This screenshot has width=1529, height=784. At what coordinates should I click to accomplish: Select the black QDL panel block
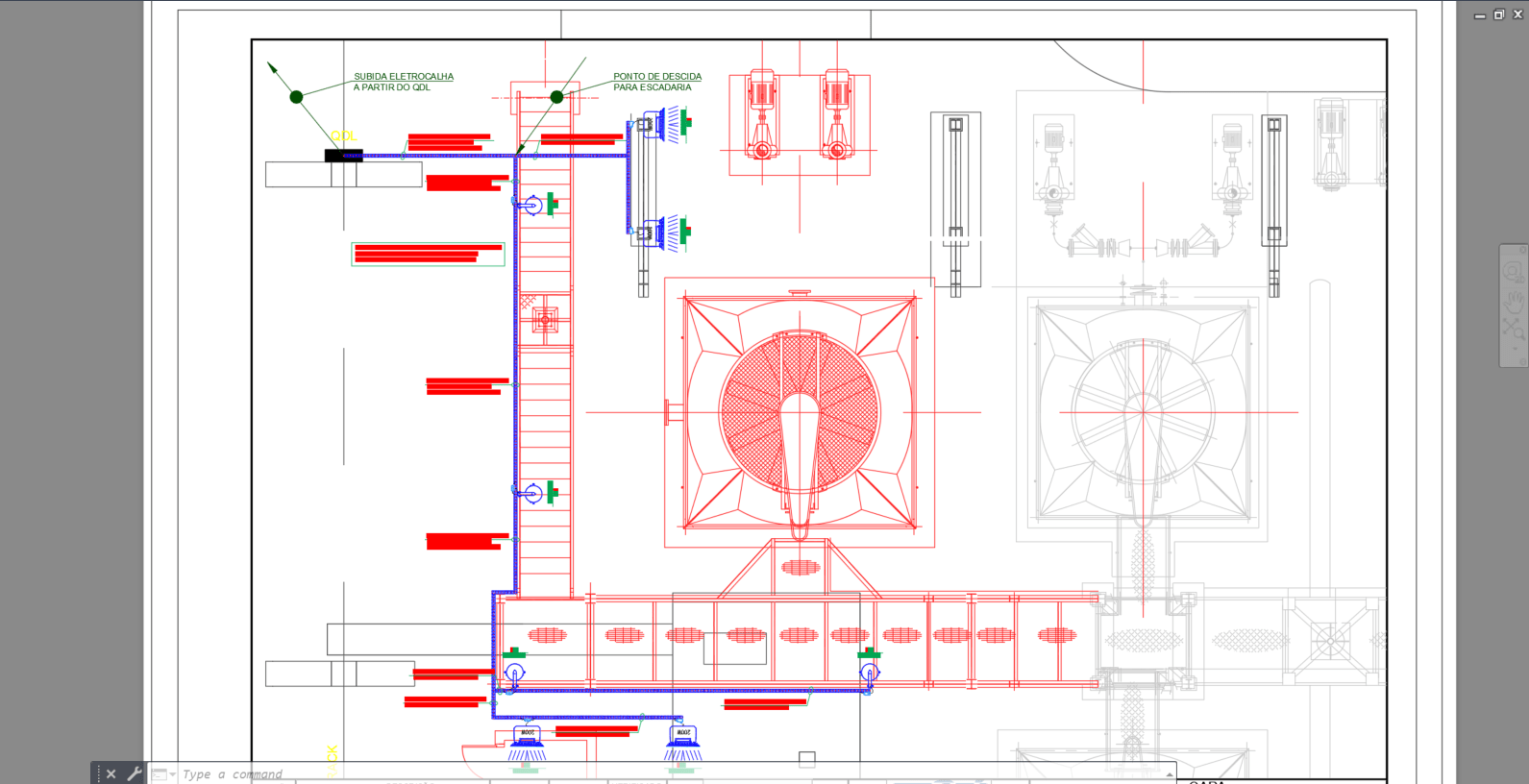(x=343, y=156)
